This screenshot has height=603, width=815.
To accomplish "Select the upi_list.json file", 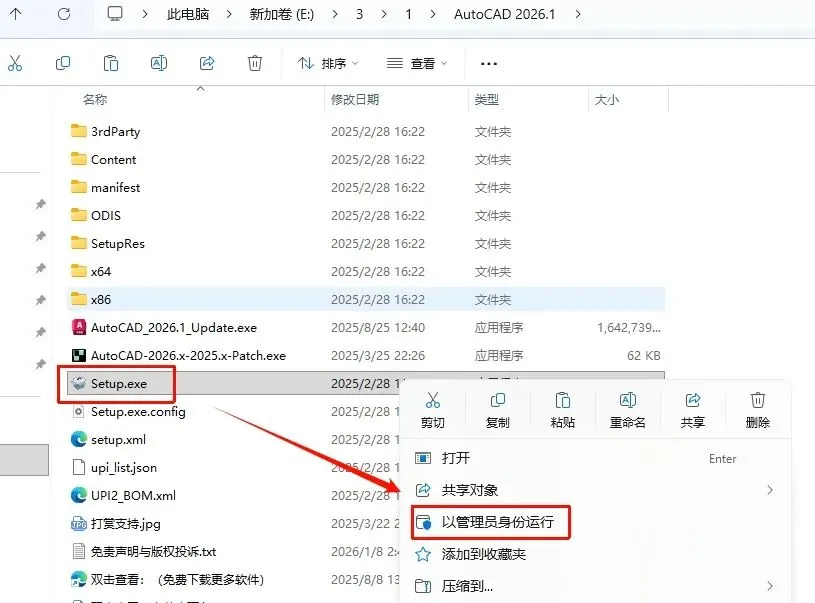I will pyautogui.click(x=114, y=468).
